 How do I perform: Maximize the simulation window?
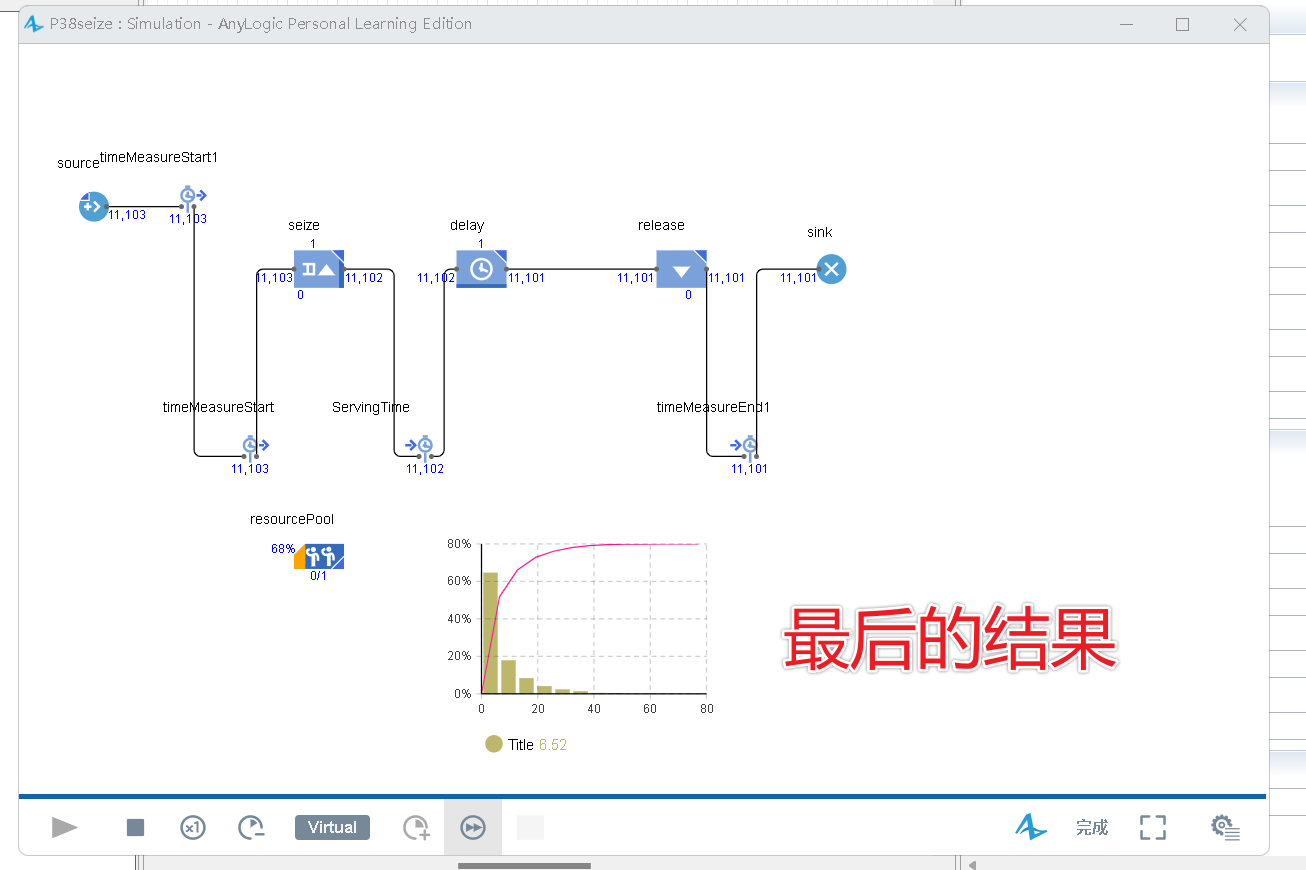click(x=1183, y=24)
